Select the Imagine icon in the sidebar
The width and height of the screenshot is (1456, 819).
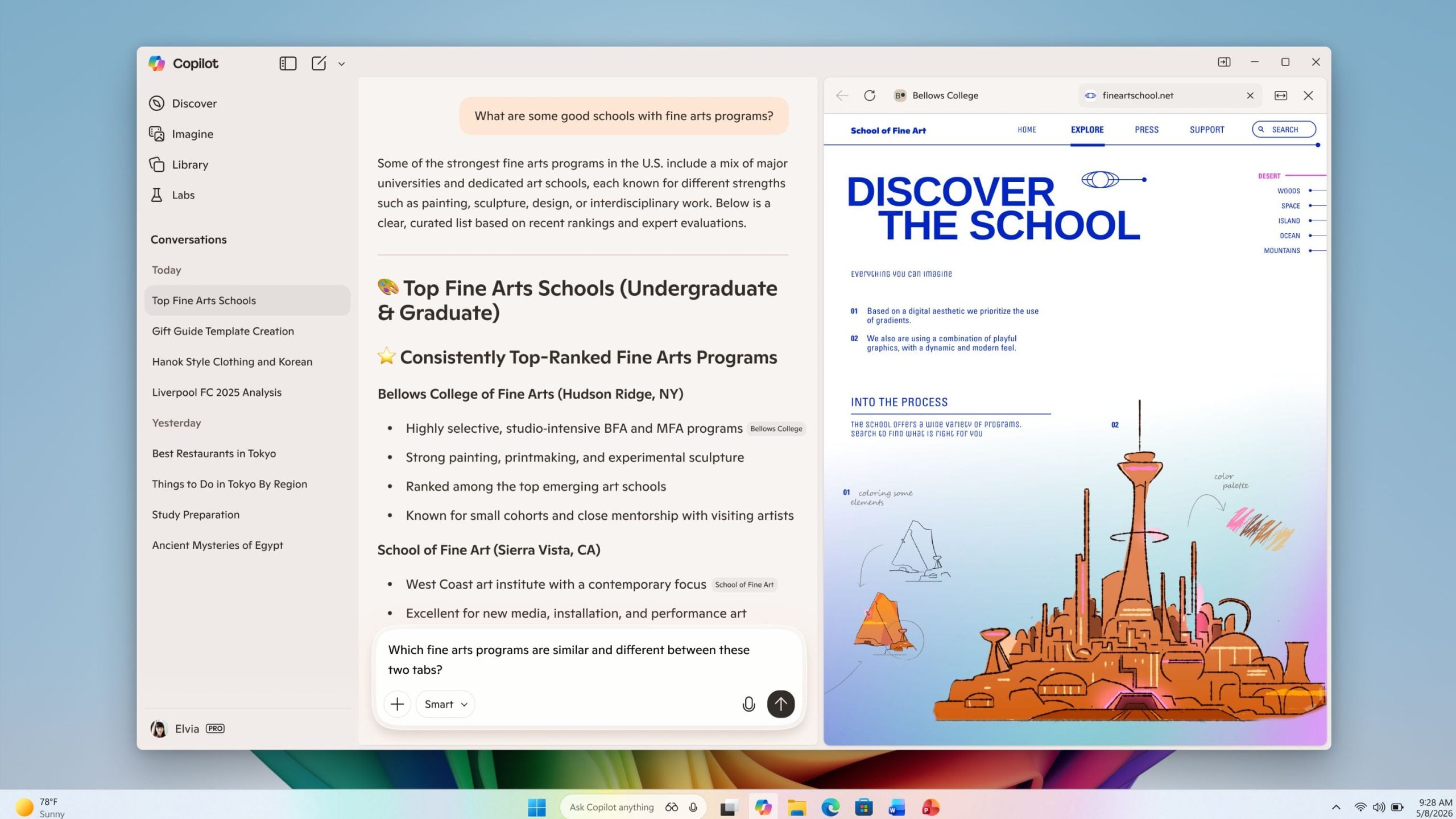[x=156, y=134]
